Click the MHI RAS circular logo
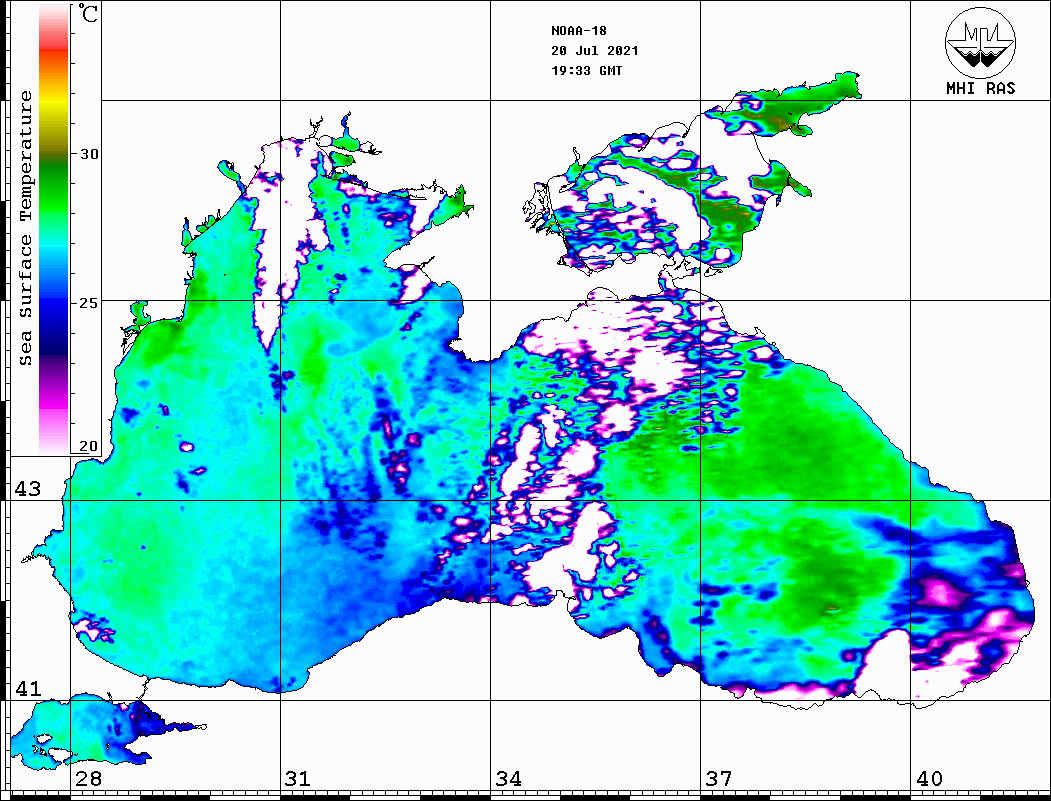This screenshot has height=801, width=1051. point(980,43)
